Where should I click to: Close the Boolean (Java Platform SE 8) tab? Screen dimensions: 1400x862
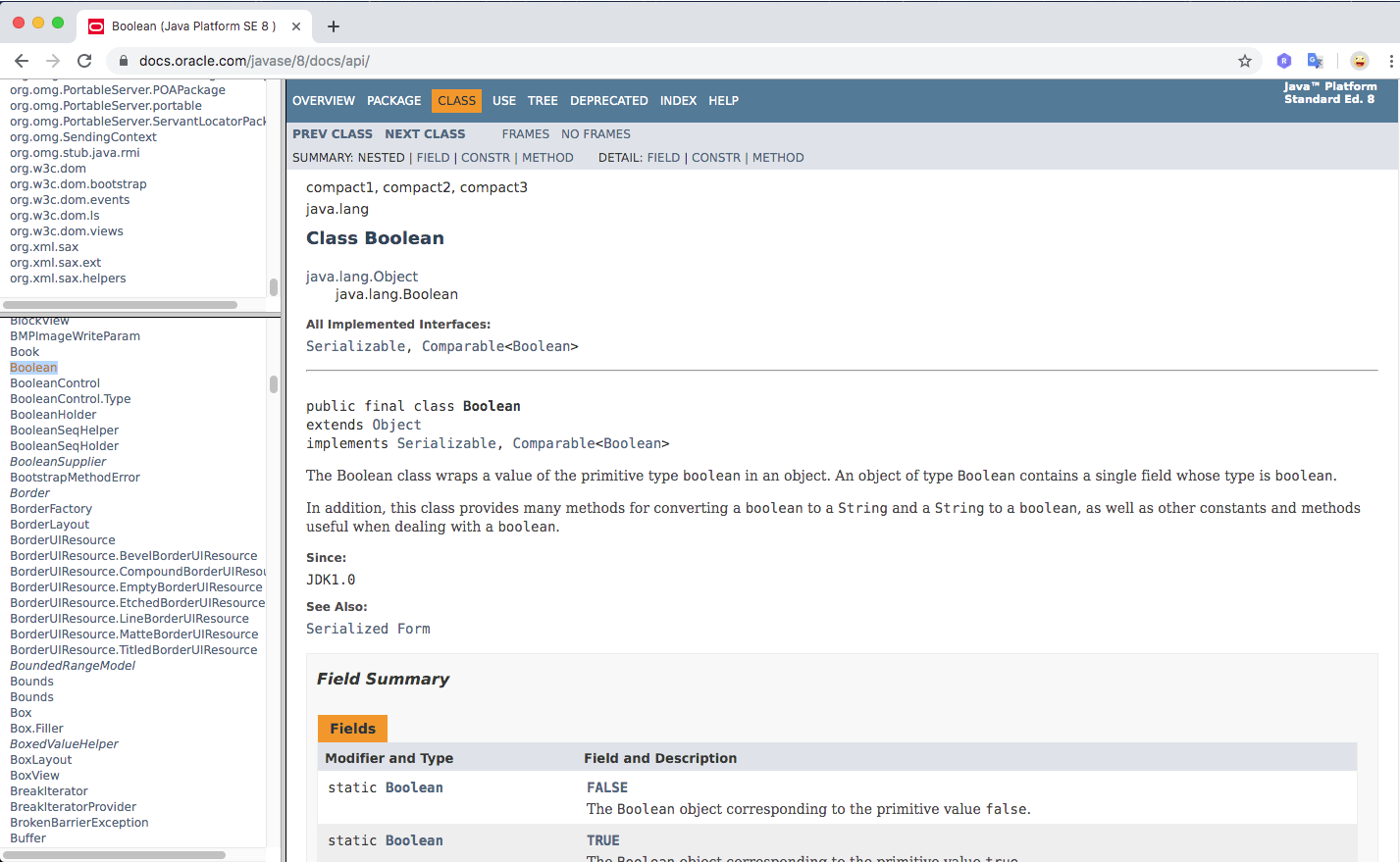(x=296, y=26)
